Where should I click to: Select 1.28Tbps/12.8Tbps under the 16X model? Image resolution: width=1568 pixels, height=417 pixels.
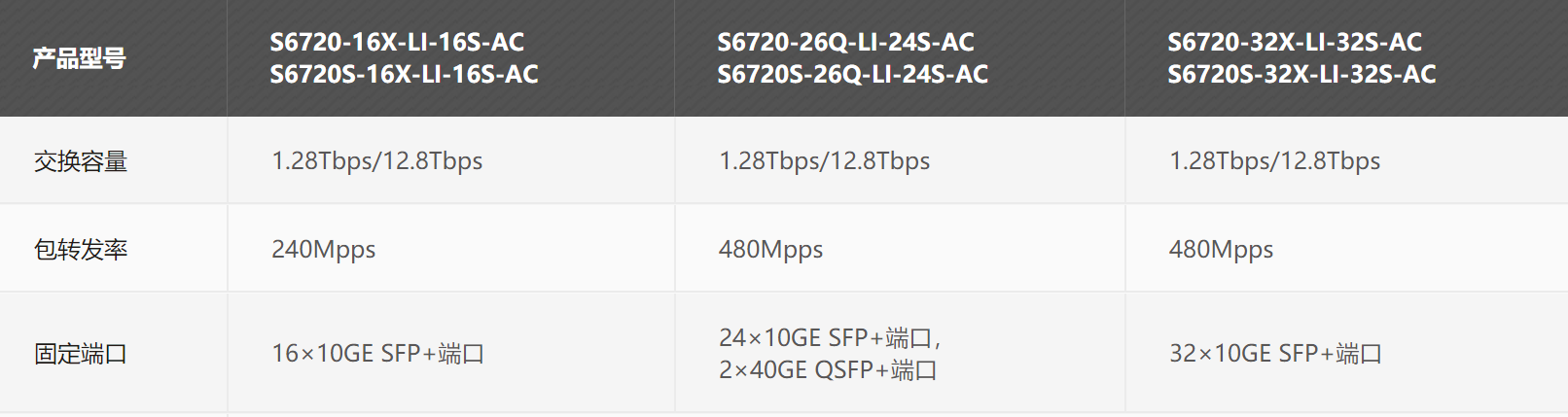pyautogui.click(x=376, y=161)
